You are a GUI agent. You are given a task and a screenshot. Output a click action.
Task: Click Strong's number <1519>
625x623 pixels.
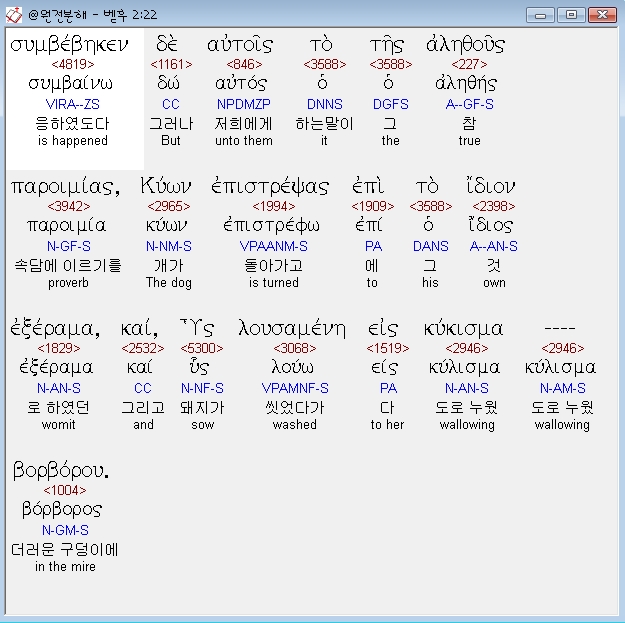click(x=388, y=348)
